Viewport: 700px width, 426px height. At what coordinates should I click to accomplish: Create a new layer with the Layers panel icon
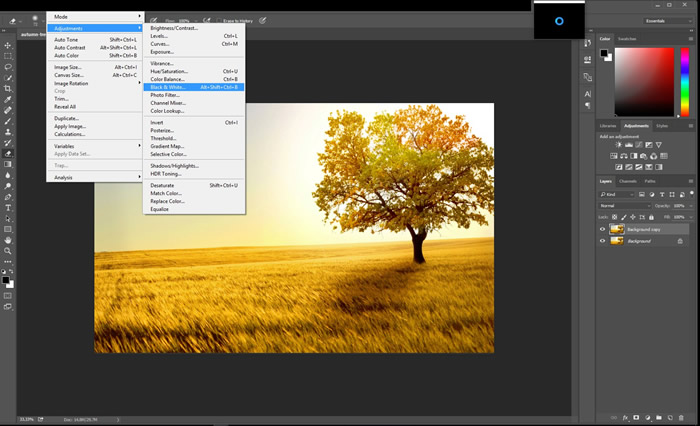(x=670, y=418)
